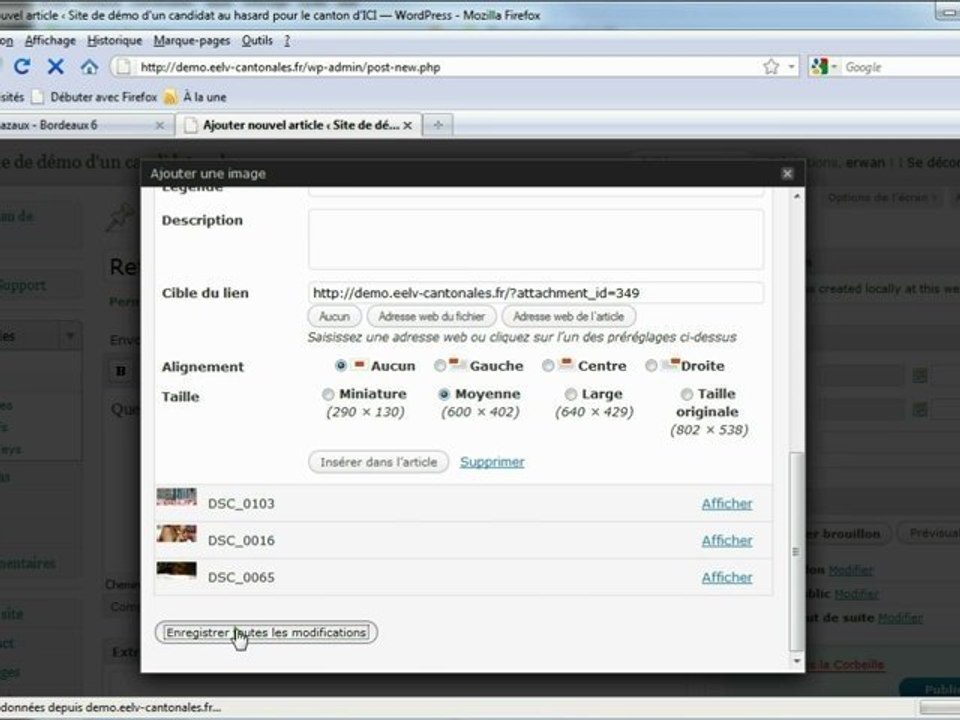Image resolution: width=960 pixels, height=720 pixels.
Task: Click the DSC_0016 thumbnail
Action: (176, 533)
